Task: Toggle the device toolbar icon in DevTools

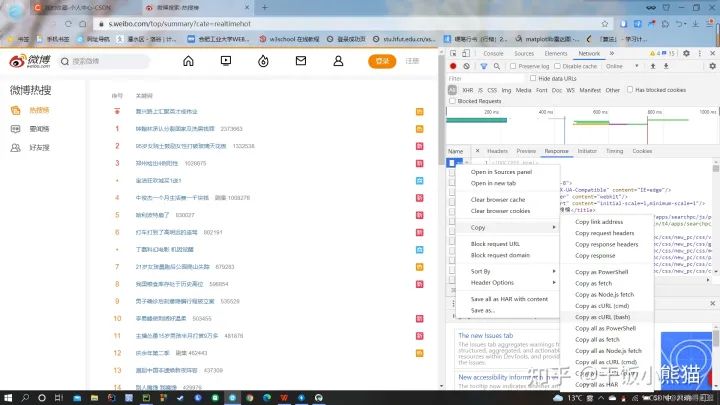Action: click(466, 53)
